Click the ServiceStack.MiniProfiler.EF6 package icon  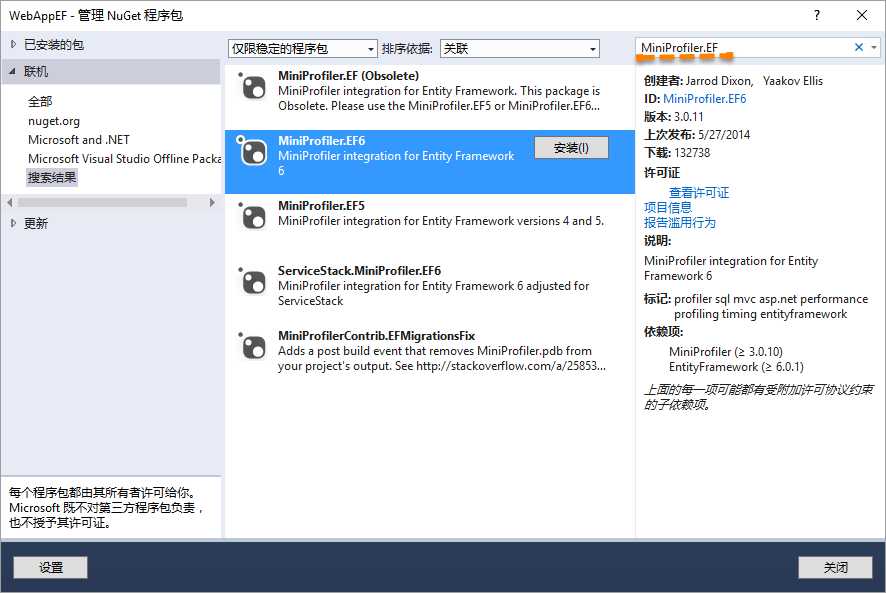click(253, 282)
